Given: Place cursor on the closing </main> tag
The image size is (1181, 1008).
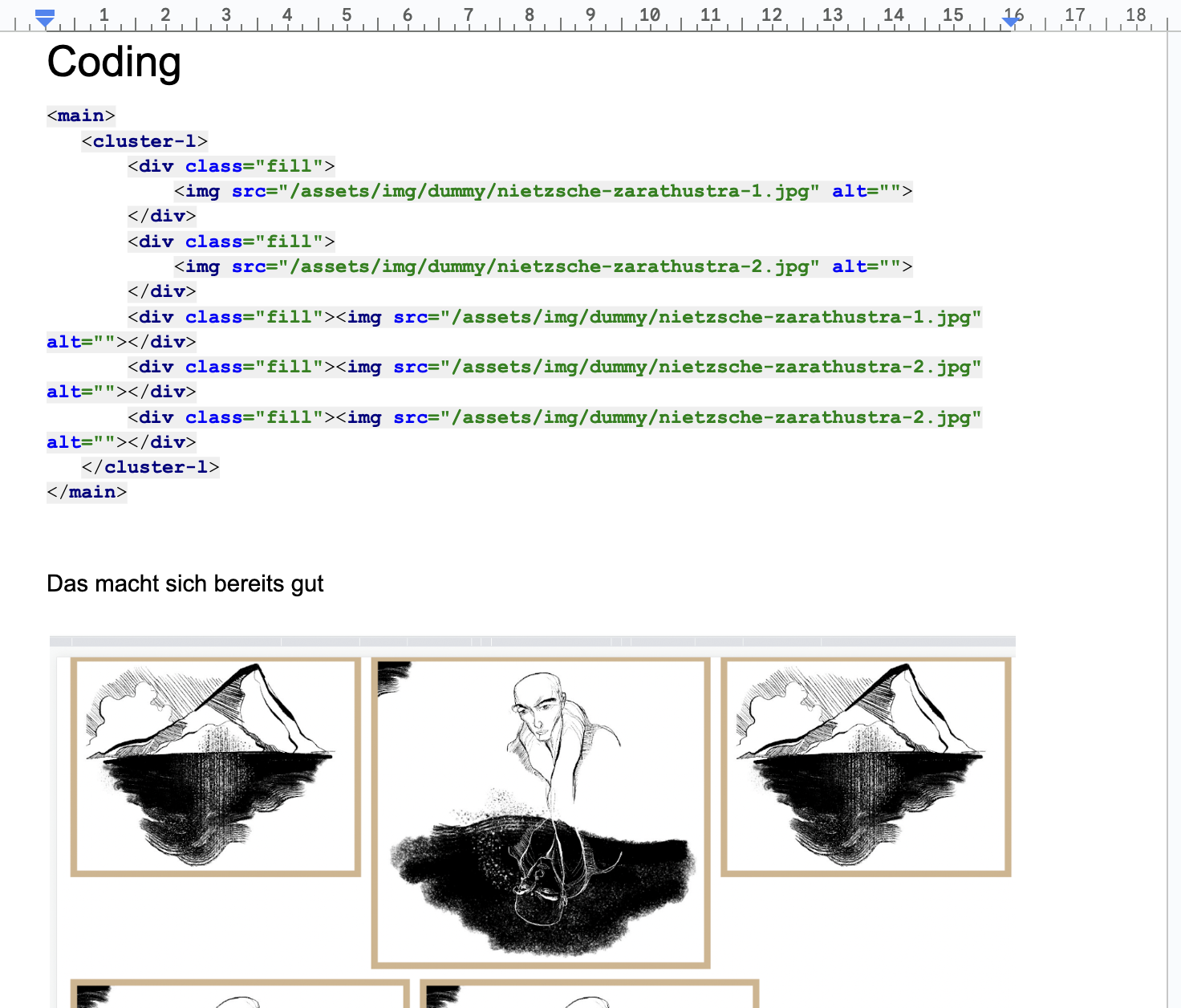Looking at the screenshot, I should coord(87,492).
